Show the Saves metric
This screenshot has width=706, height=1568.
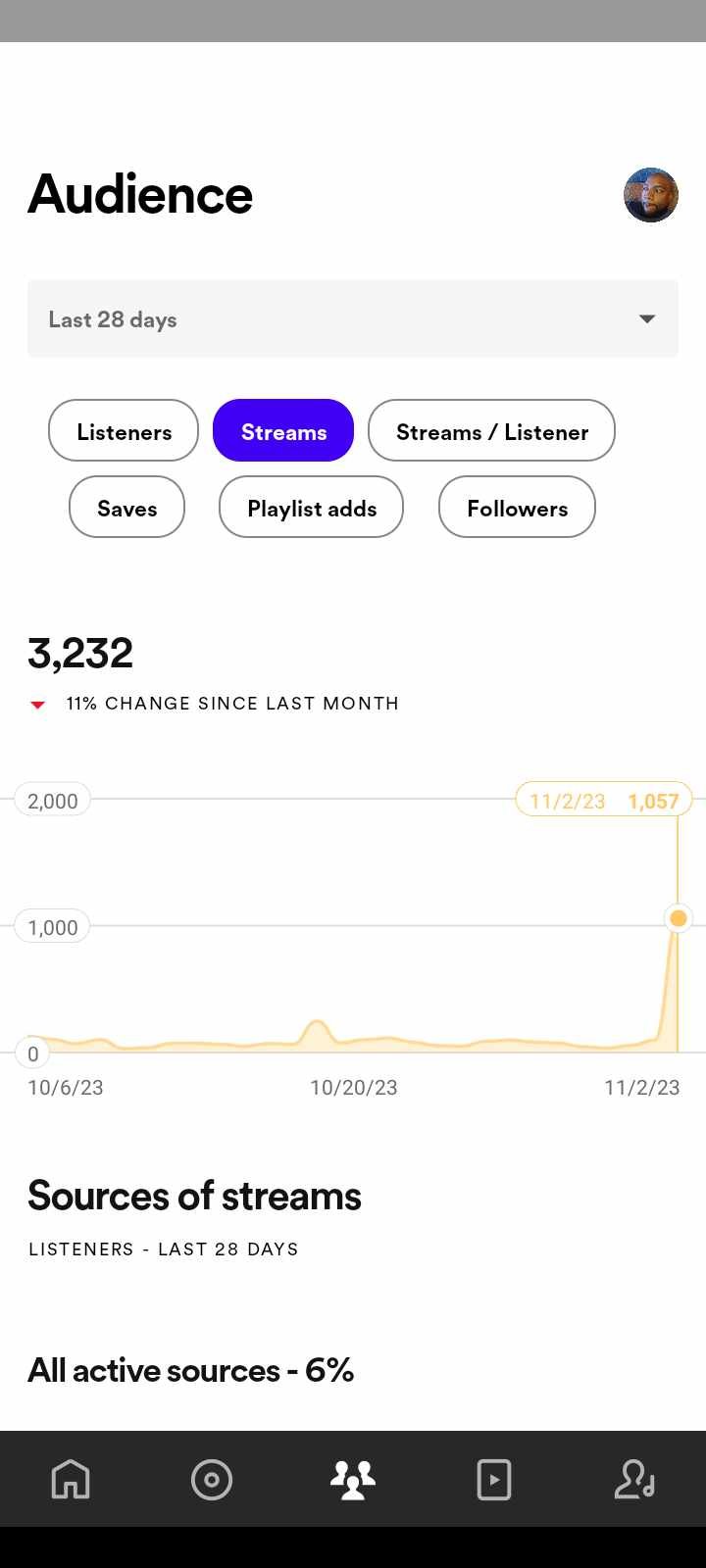click(x=126, y=508)
